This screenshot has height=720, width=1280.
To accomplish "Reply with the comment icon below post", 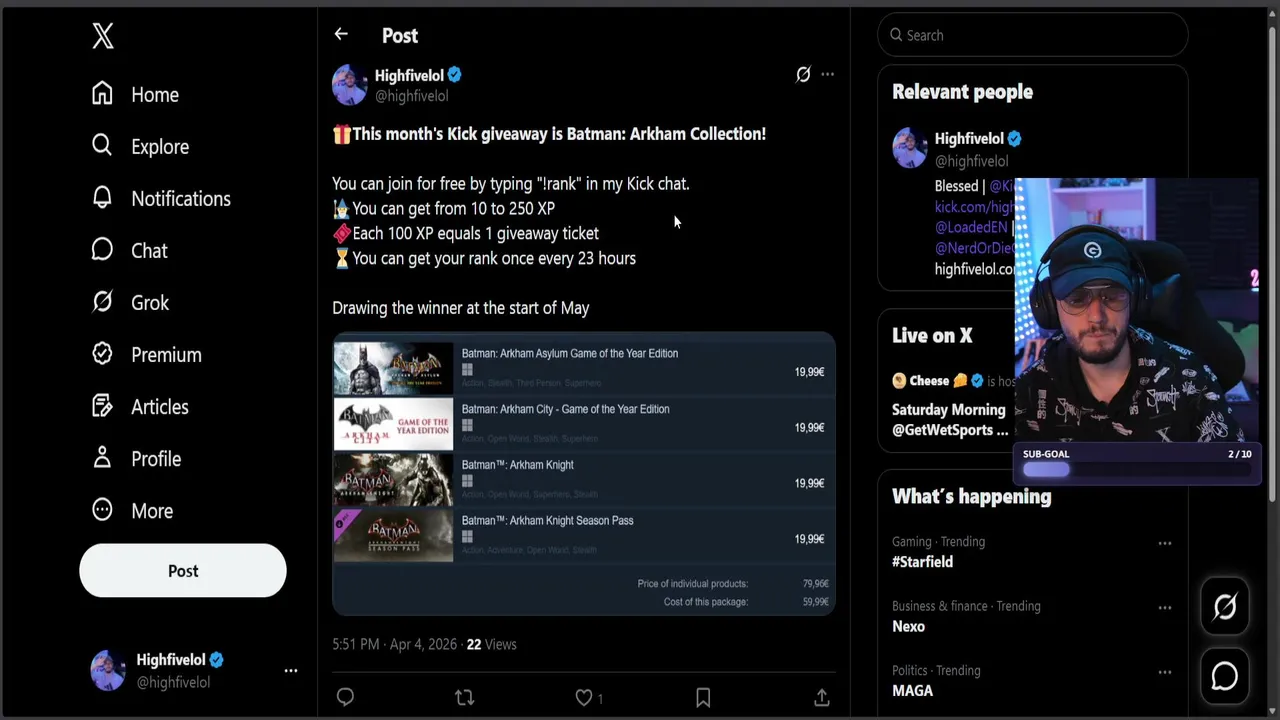I will tap(345, 697).
